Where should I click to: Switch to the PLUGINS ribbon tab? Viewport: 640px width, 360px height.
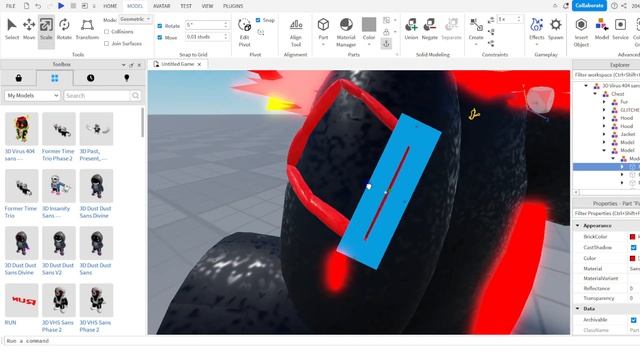click(233, 6)
